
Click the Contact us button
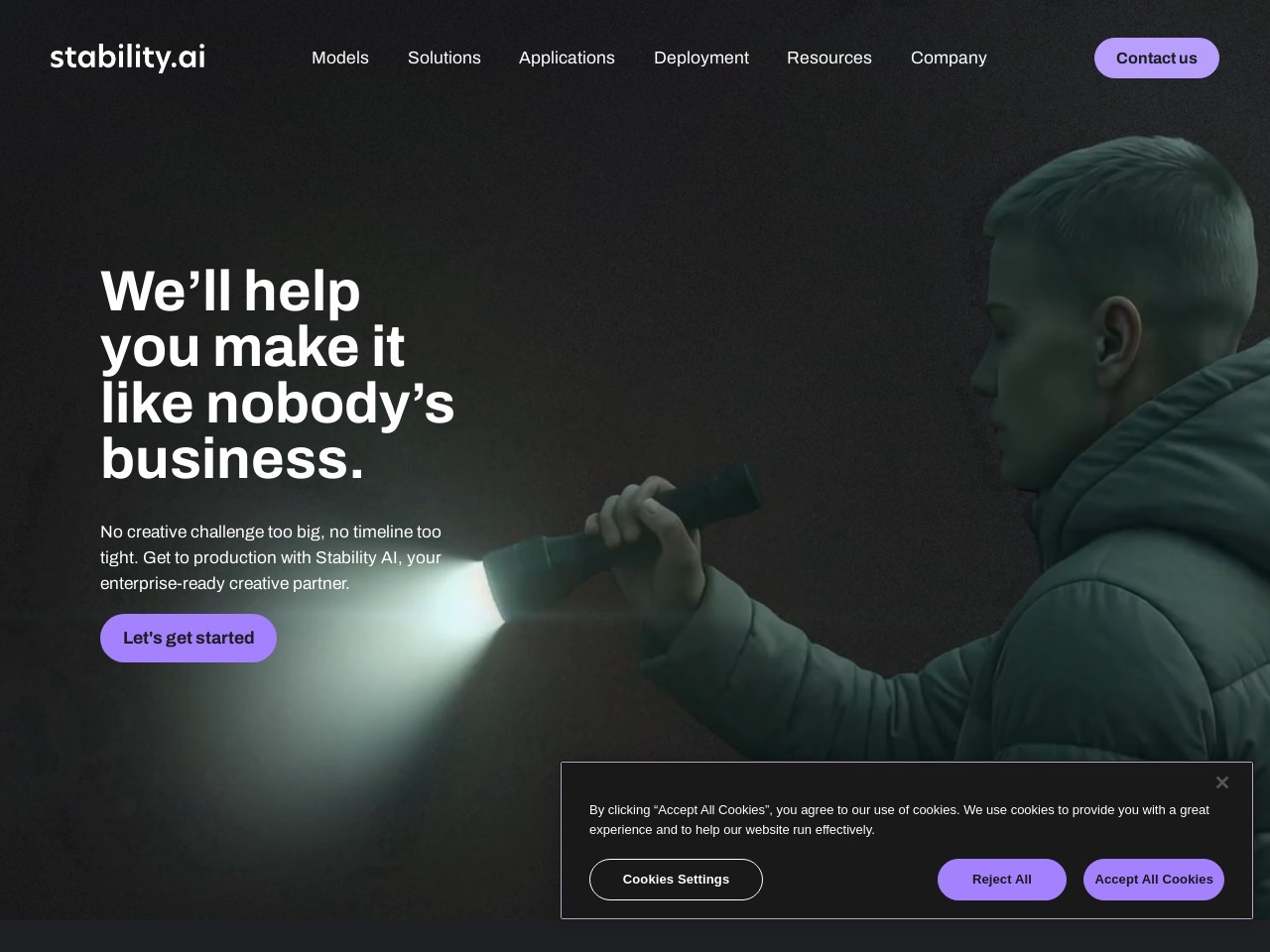[x=1157, y=58]
